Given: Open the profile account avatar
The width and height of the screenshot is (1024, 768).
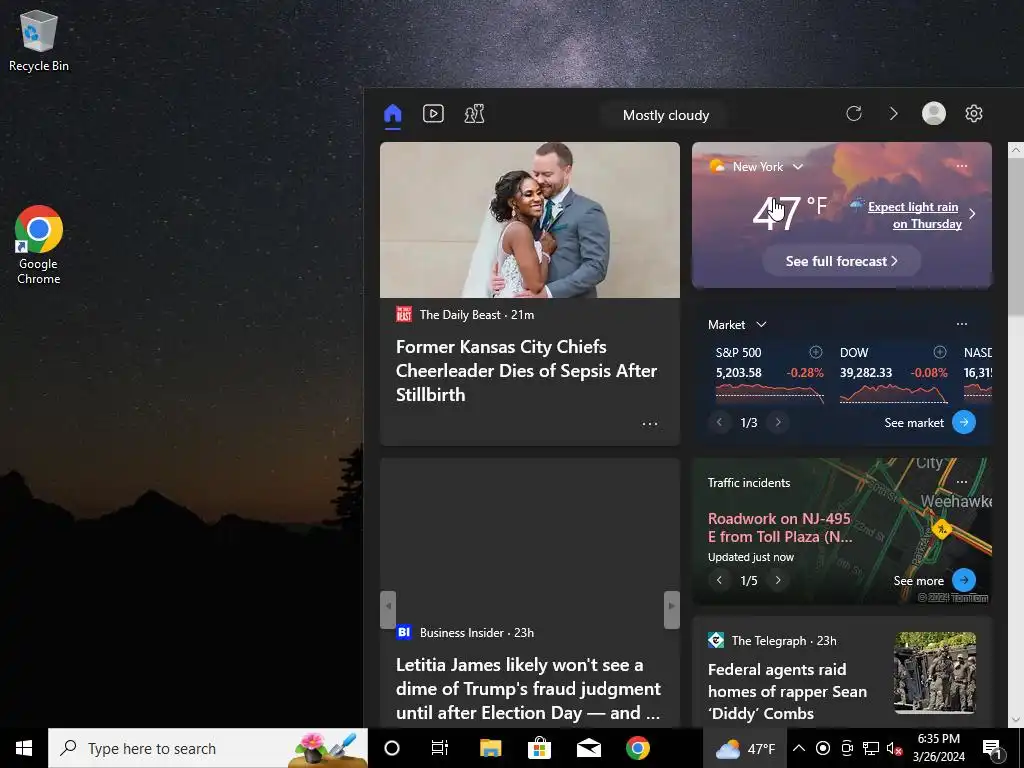Looking at the screenshot, I should pos(933,114).
